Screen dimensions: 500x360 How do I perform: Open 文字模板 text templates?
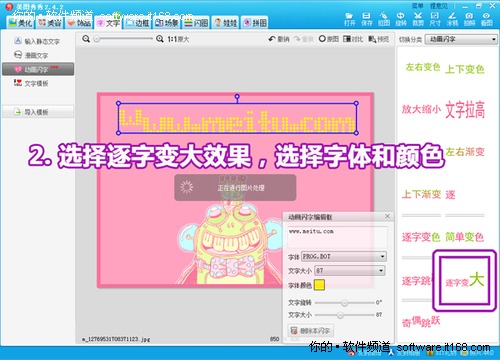pos(31,83)
